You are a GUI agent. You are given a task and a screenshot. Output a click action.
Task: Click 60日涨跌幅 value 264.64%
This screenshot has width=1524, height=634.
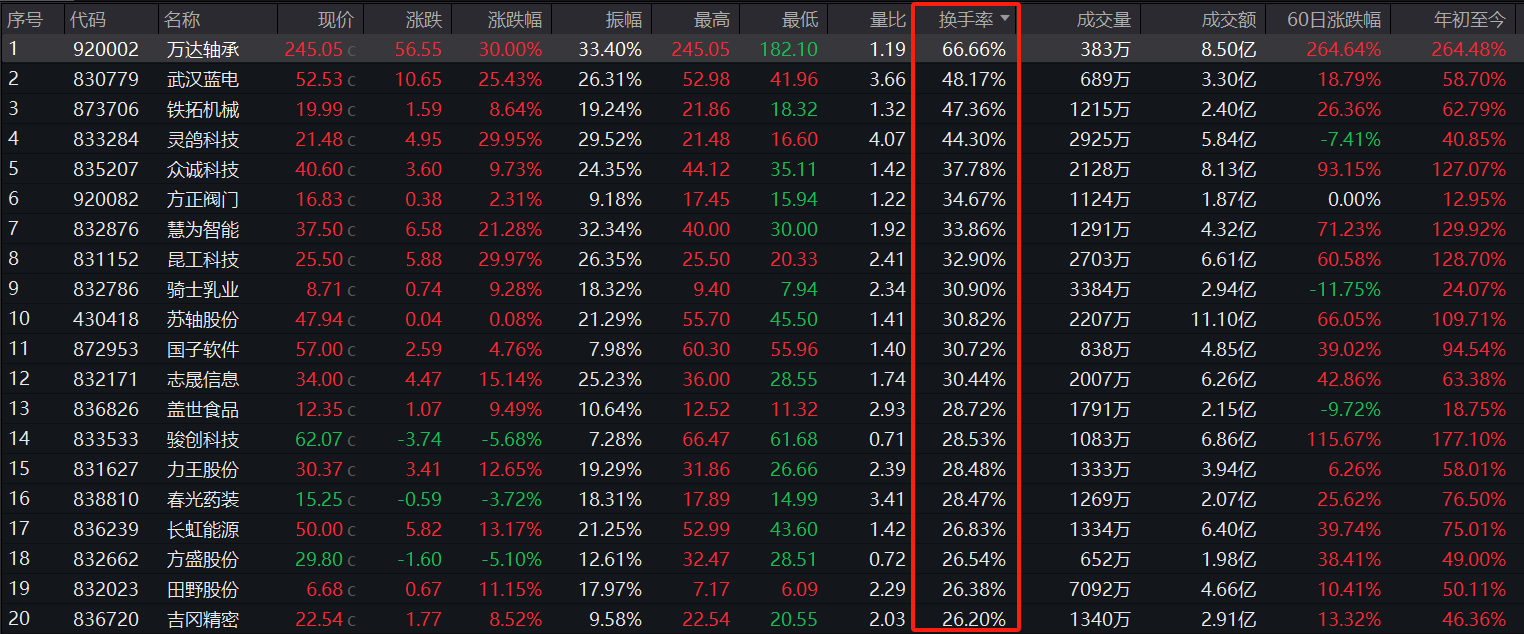(1343, 49)
